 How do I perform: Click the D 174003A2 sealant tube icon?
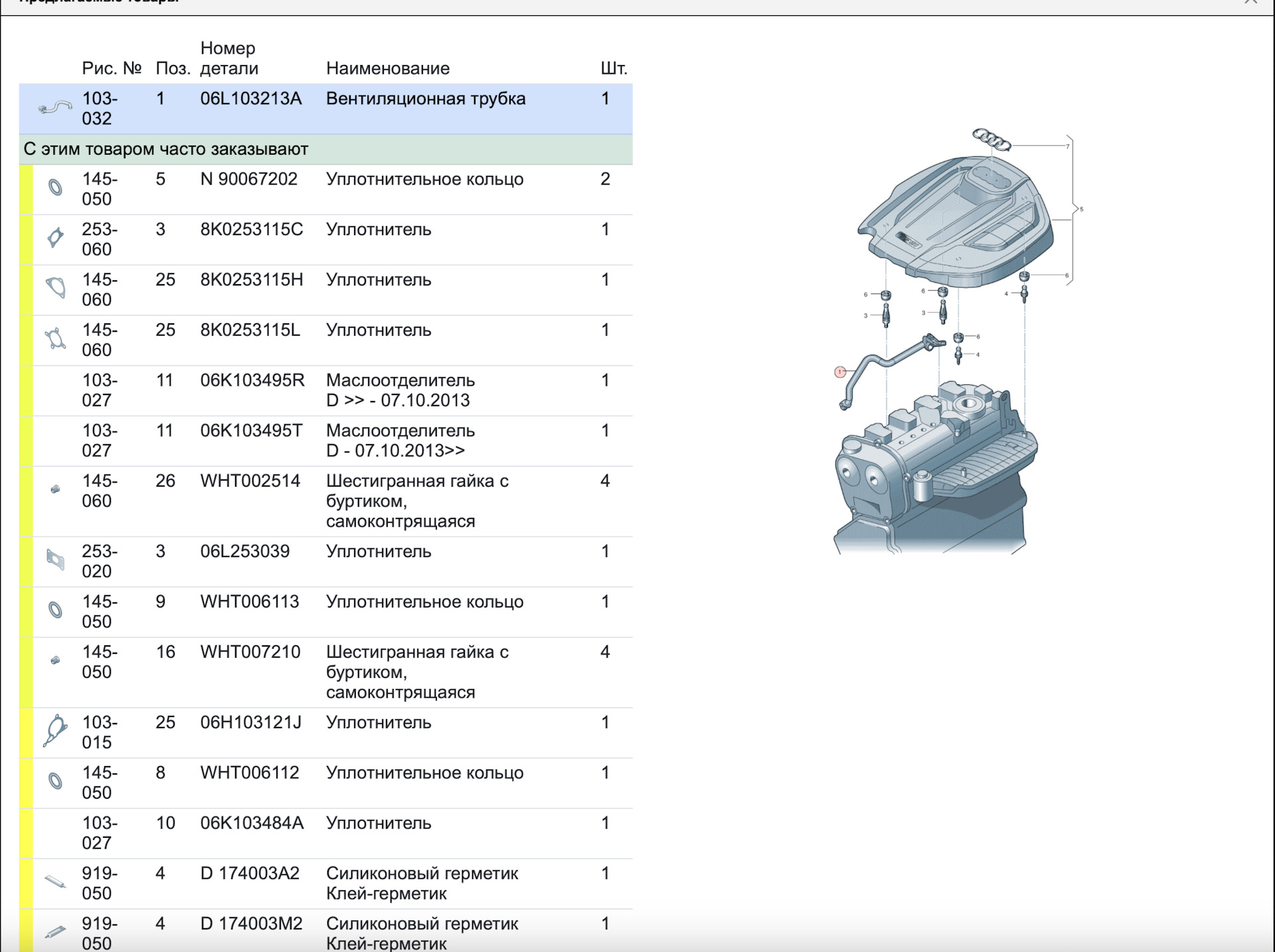[x=55, y=882]
